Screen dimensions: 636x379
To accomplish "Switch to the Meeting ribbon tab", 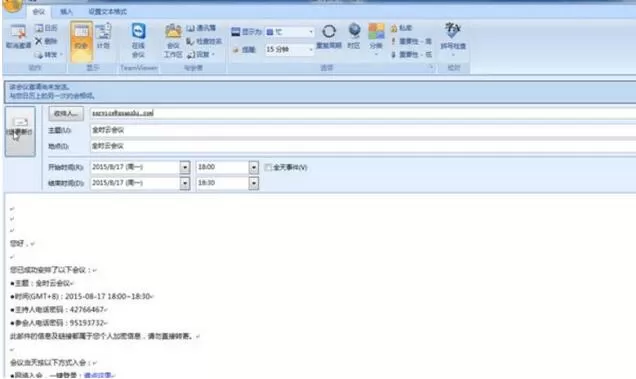I will pyautogui.click(x=39, y=12).
